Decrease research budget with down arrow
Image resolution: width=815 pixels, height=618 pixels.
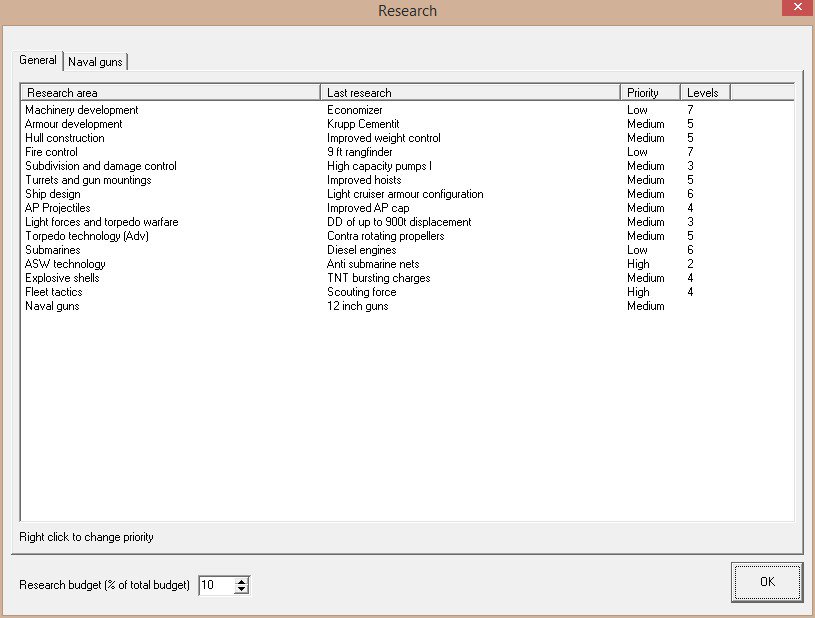point(241,589)
